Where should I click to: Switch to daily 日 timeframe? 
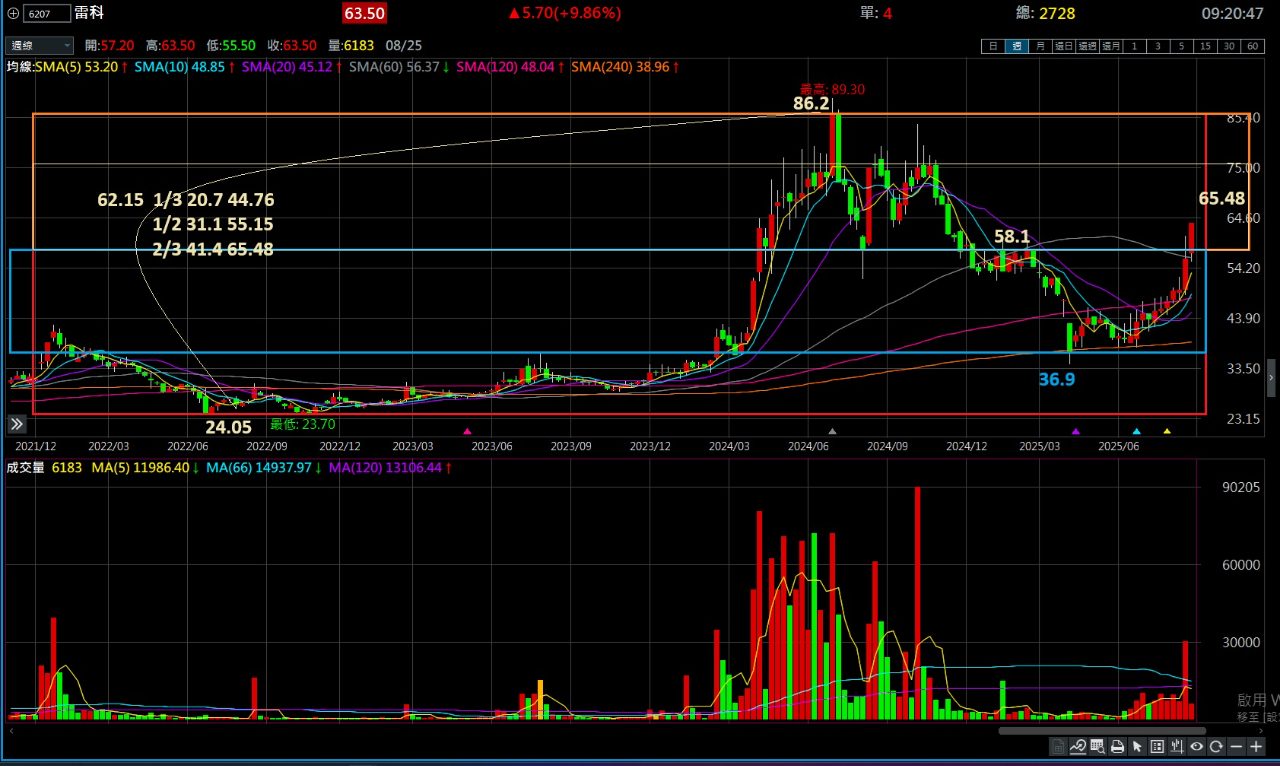pos(993,46)
